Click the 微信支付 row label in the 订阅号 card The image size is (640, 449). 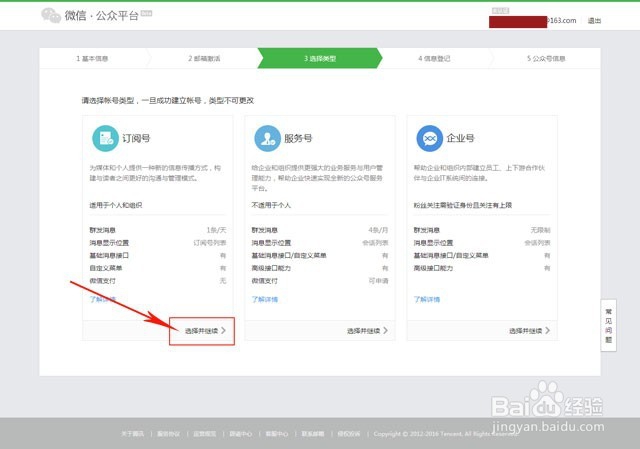tap(102, 281)
